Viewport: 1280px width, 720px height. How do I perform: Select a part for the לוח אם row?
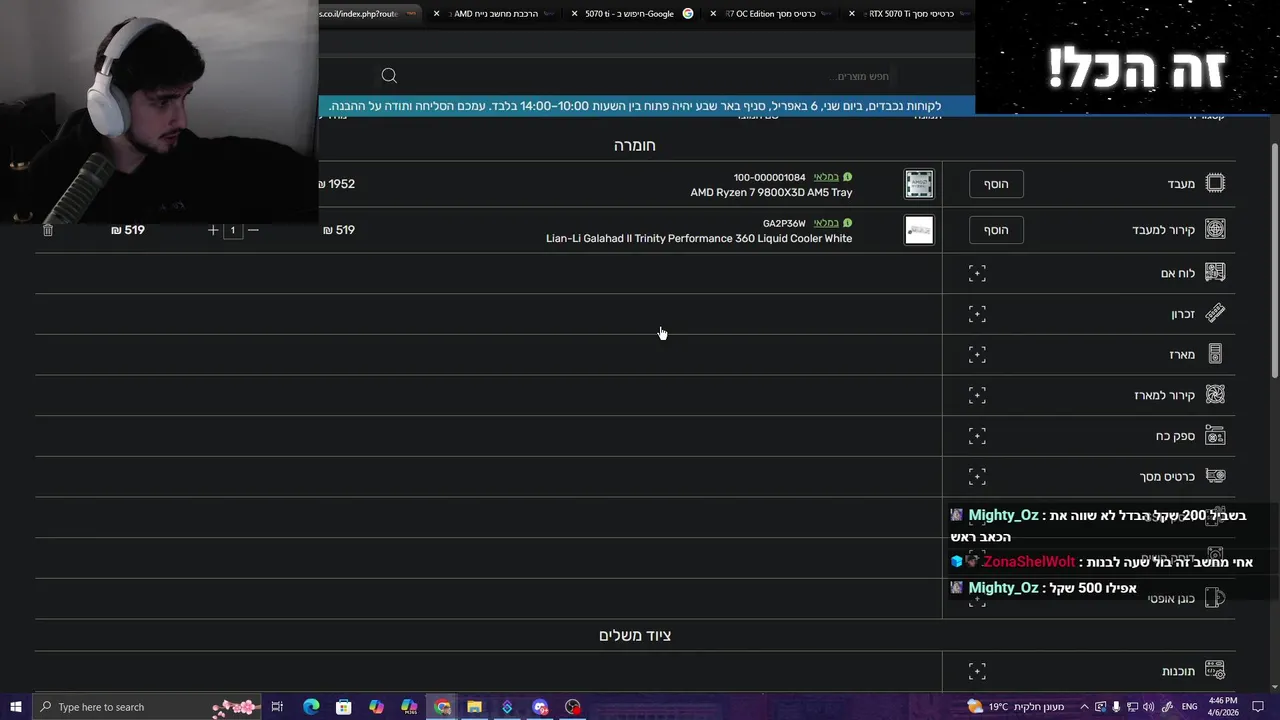coord(977,273)
